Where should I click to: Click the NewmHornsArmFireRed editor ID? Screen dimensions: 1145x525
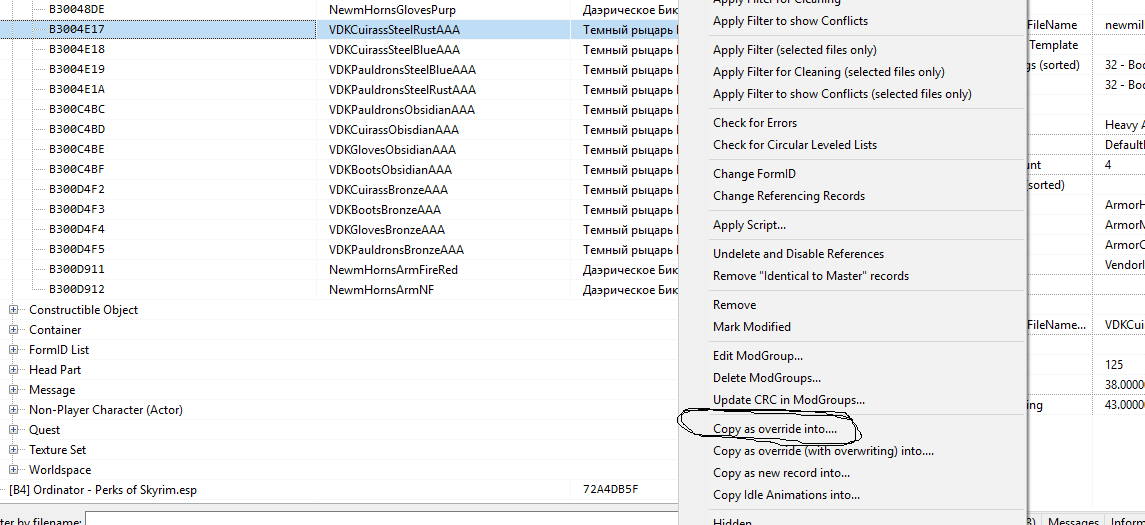(x=394, y=270)
